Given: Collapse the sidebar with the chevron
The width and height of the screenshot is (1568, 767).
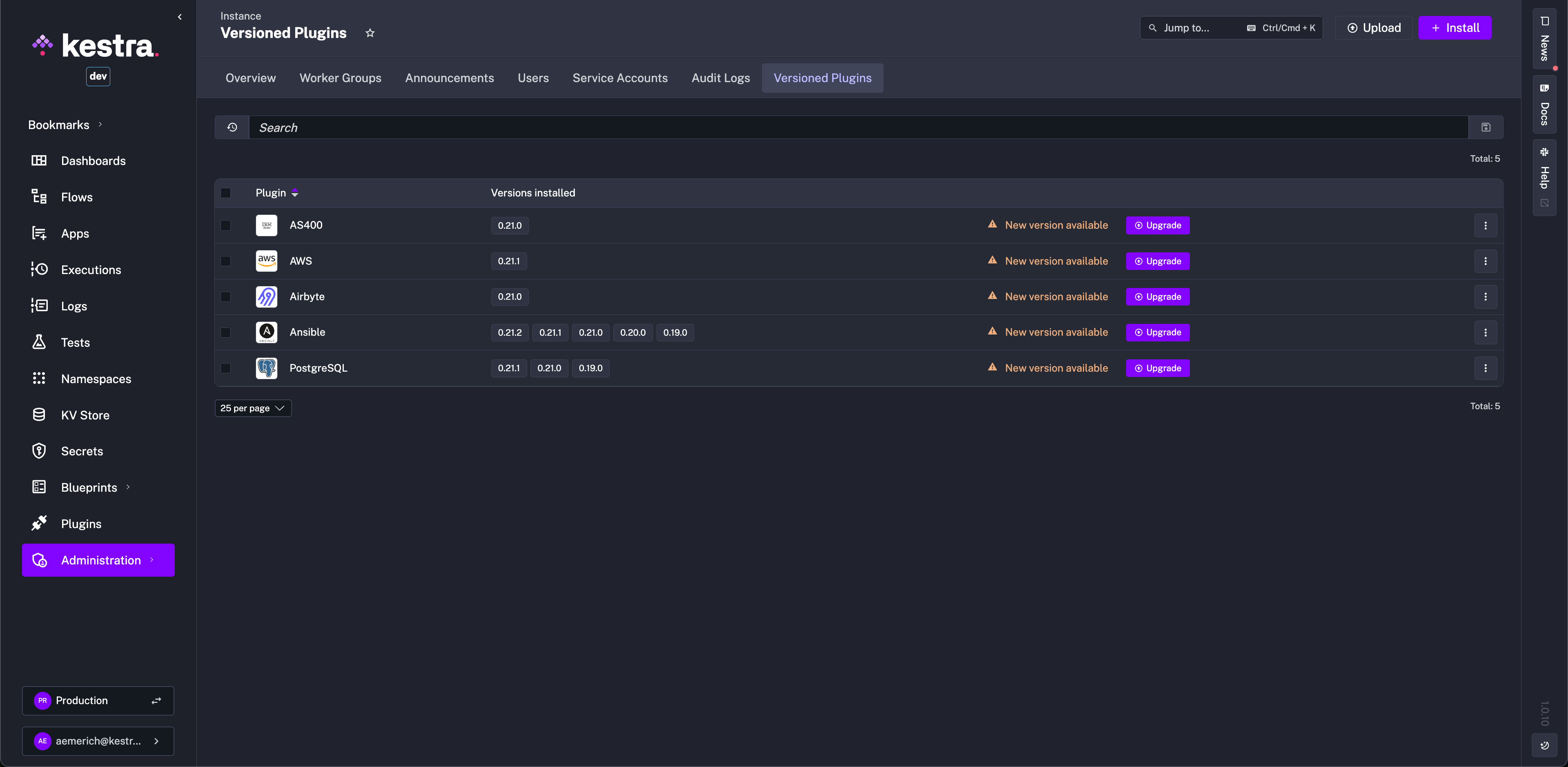Looking at the screenshot, I should point(180,16).
